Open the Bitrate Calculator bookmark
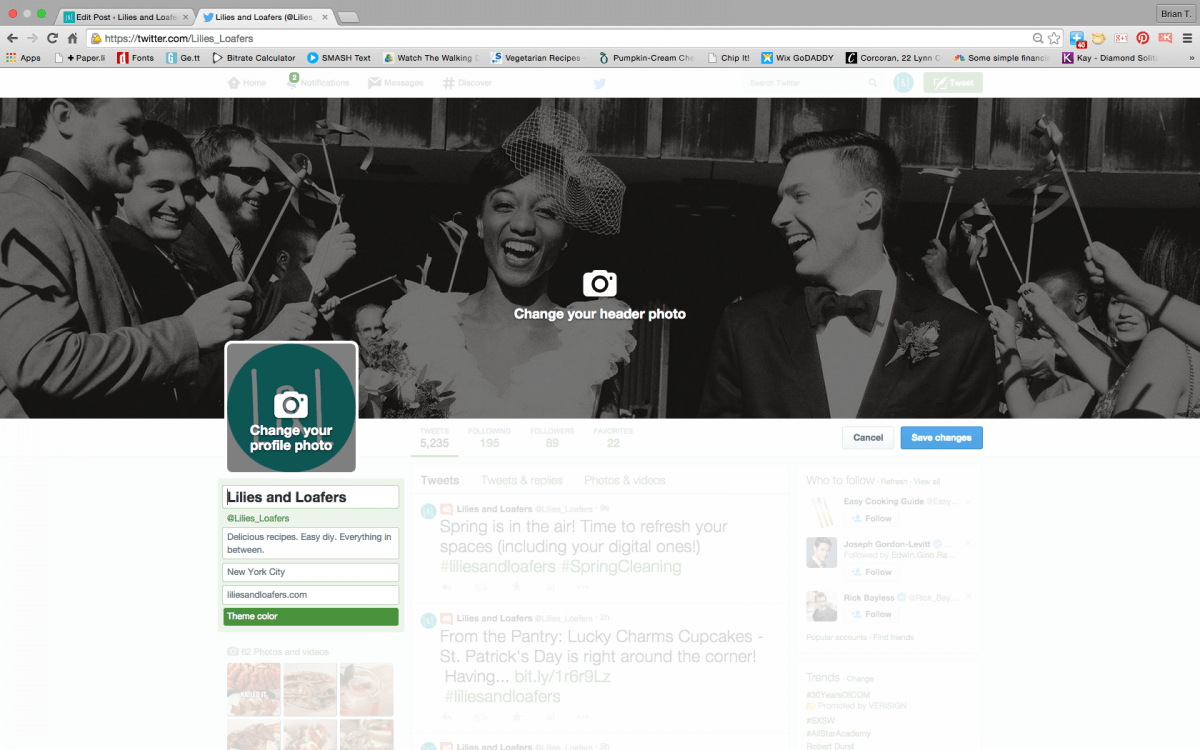The image size is (1200, 750). pyautogui.click(x=254, y=58)
